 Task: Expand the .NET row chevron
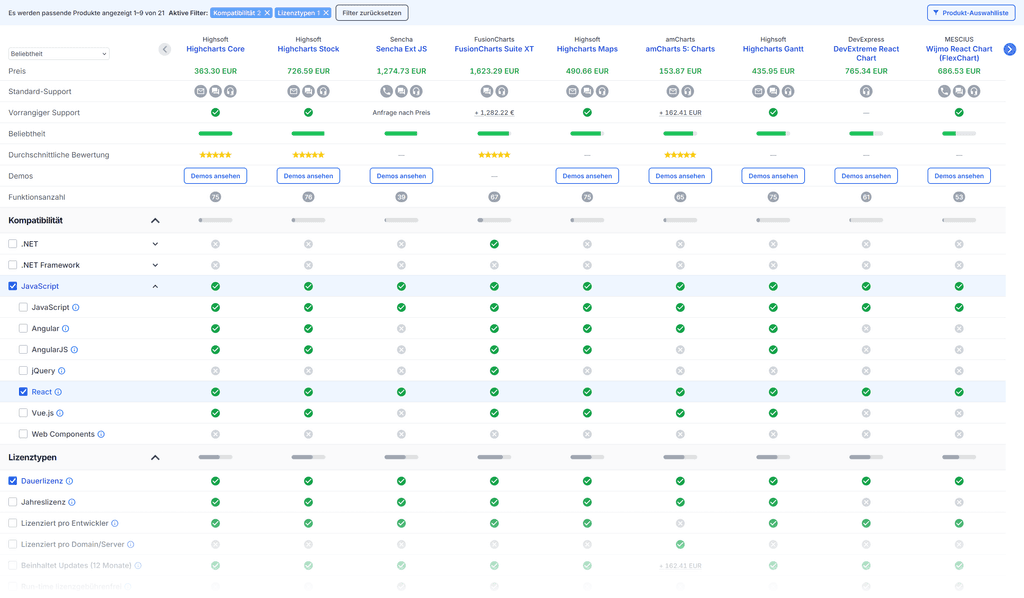(x=155, y=244)
